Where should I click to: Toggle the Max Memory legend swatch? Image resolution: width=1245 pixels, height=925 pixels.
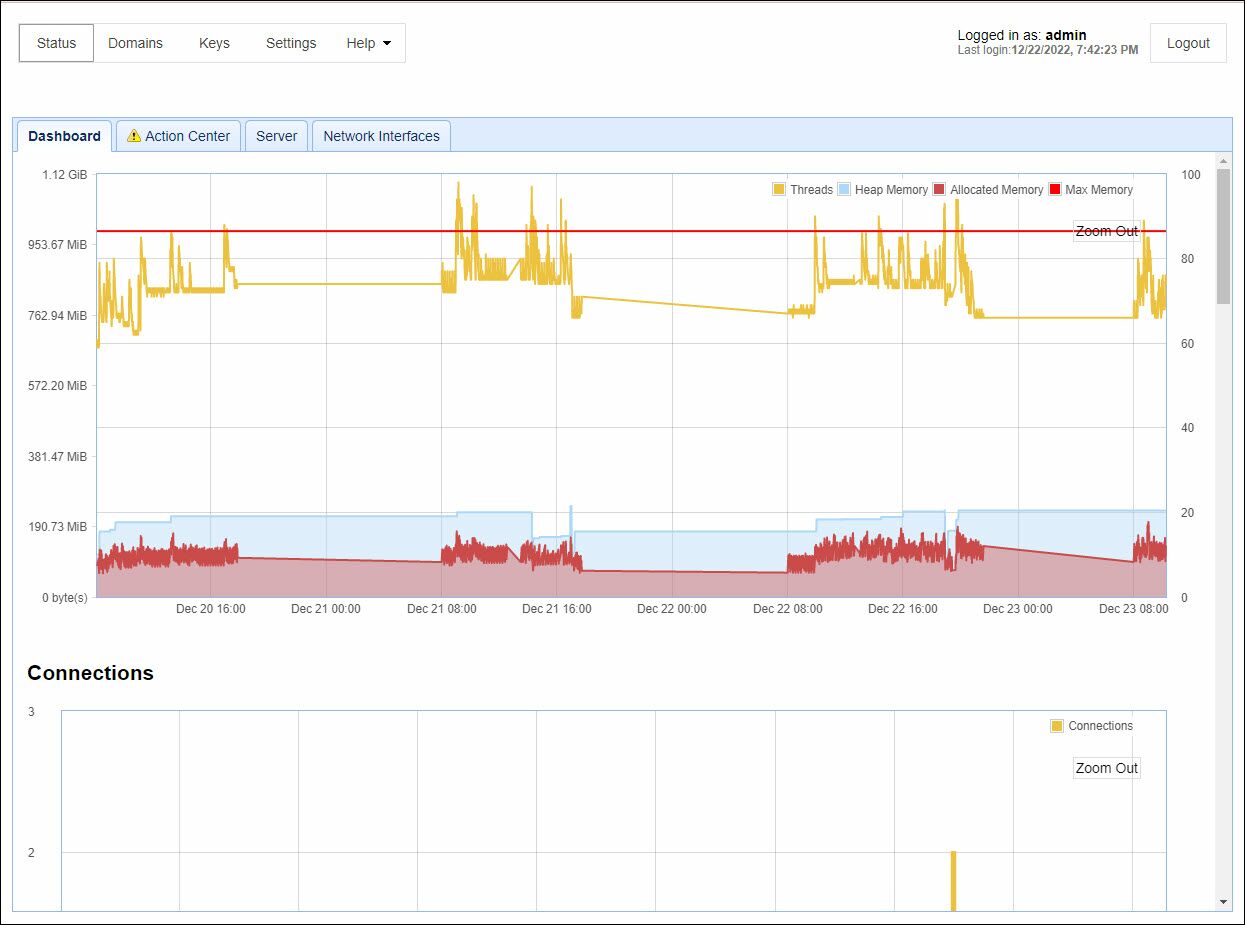pos(1055,190)
